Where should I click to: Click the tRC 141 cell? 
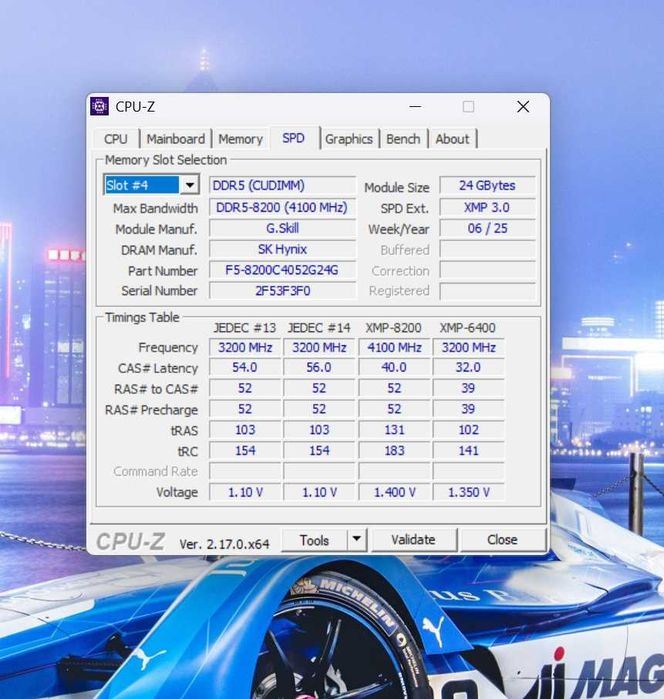pyautogui.click(x=468, y=451)
